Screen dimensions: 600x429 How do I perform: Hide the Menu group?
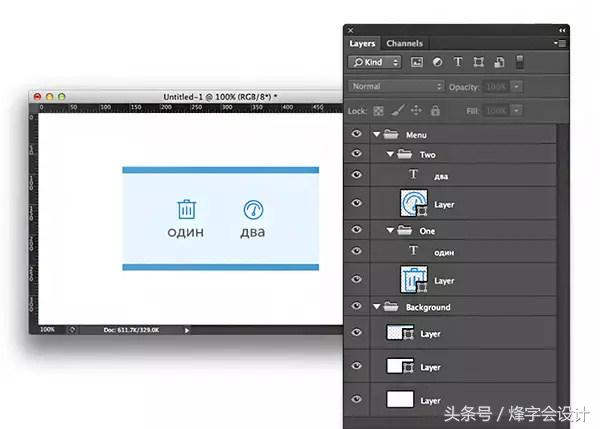(357, 134)
